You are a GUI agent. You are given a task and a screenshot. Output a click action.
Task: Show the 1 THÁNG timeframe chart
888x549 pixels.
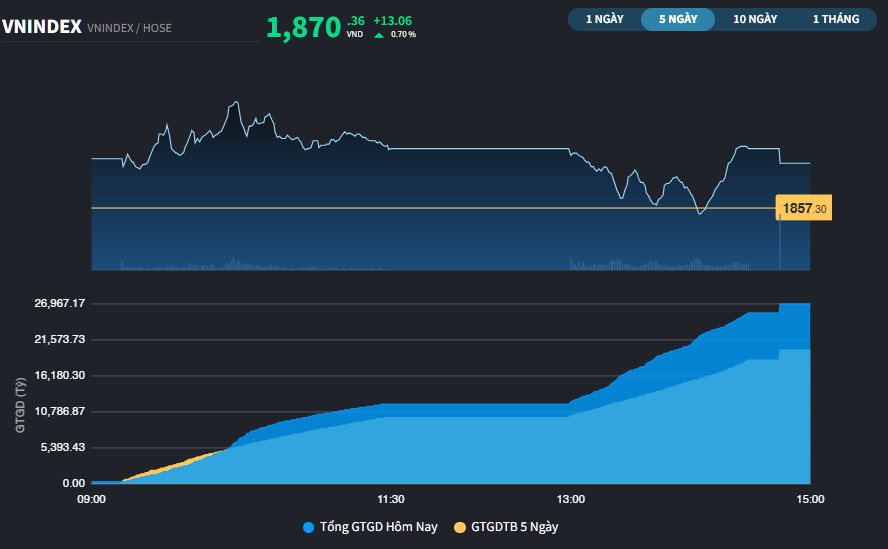[x=835, y=19]
